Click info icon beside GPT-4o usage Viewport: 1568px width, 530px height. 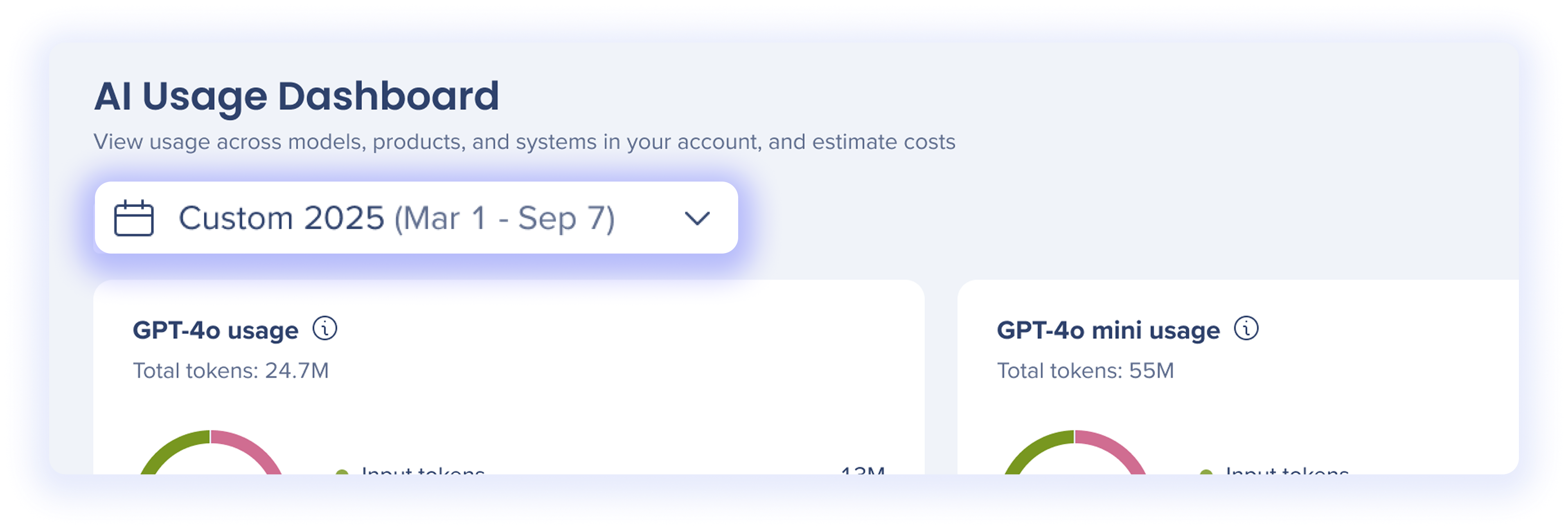tap(324, 328)
